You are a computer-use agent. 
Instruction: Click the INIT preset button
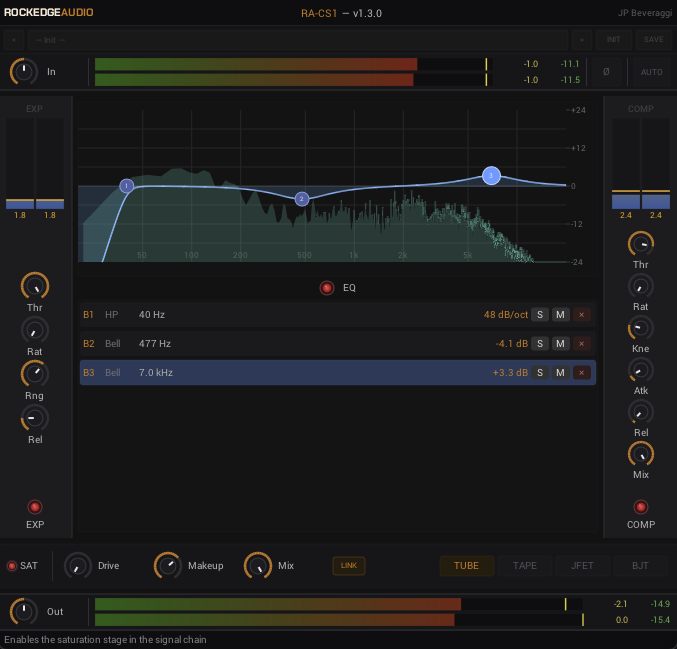click(614, 40)
